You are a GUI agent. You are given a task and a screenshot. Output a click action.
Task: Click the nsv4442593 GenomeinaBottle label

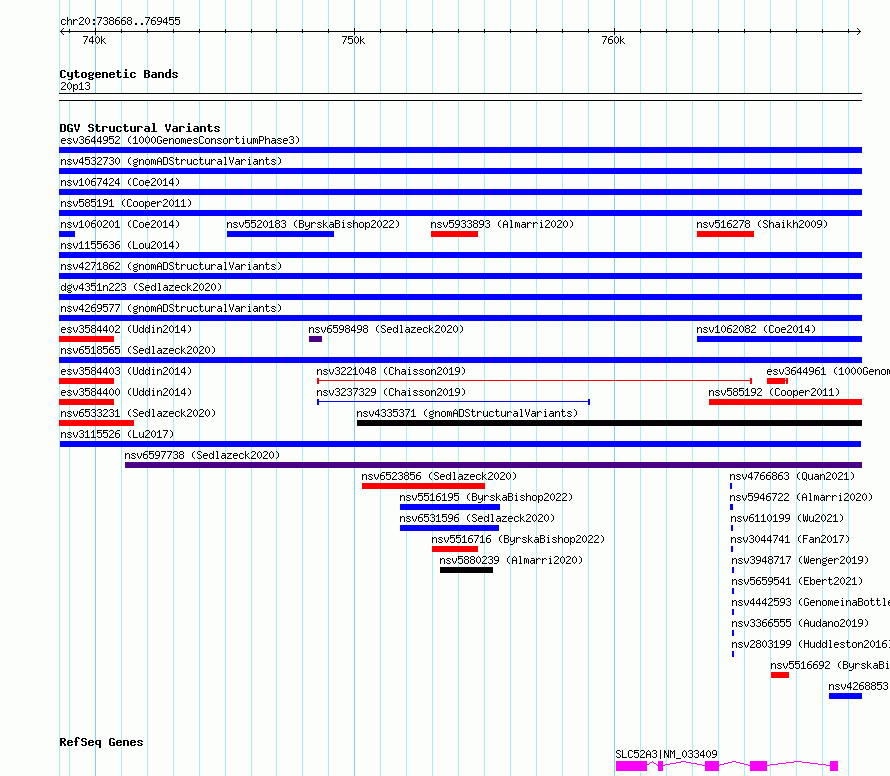(811, 602)
